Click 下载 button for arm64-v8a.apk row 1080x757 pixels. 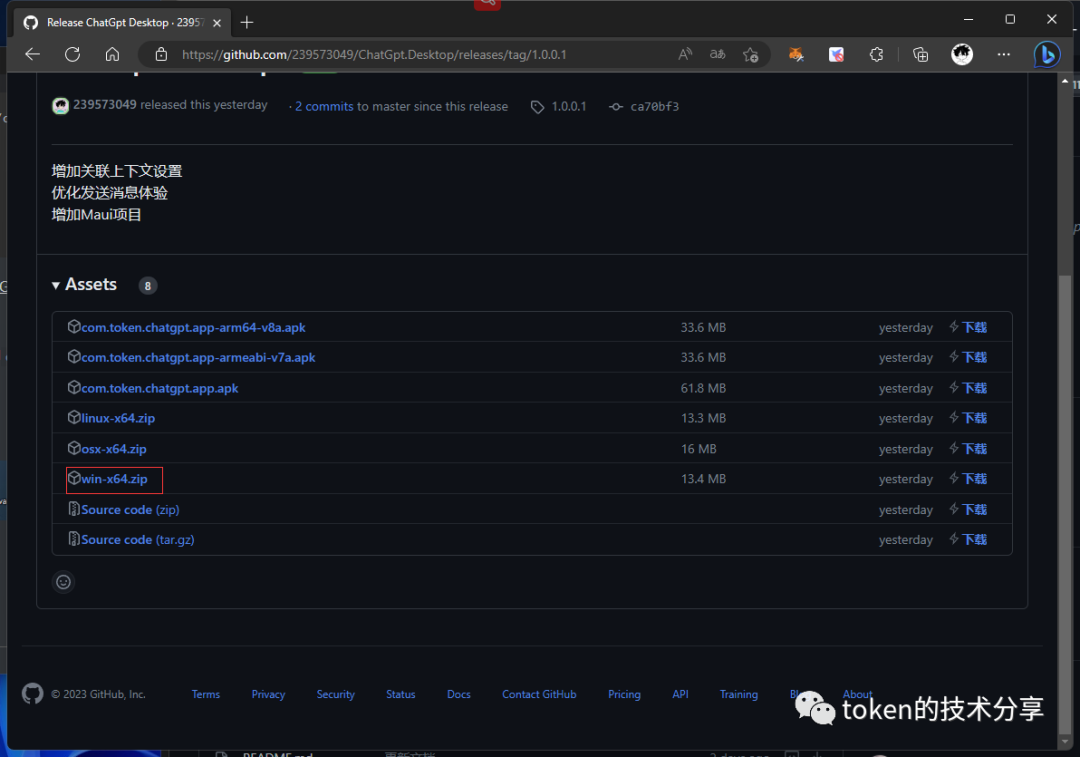pyautogui.click(x=968, y=327)
